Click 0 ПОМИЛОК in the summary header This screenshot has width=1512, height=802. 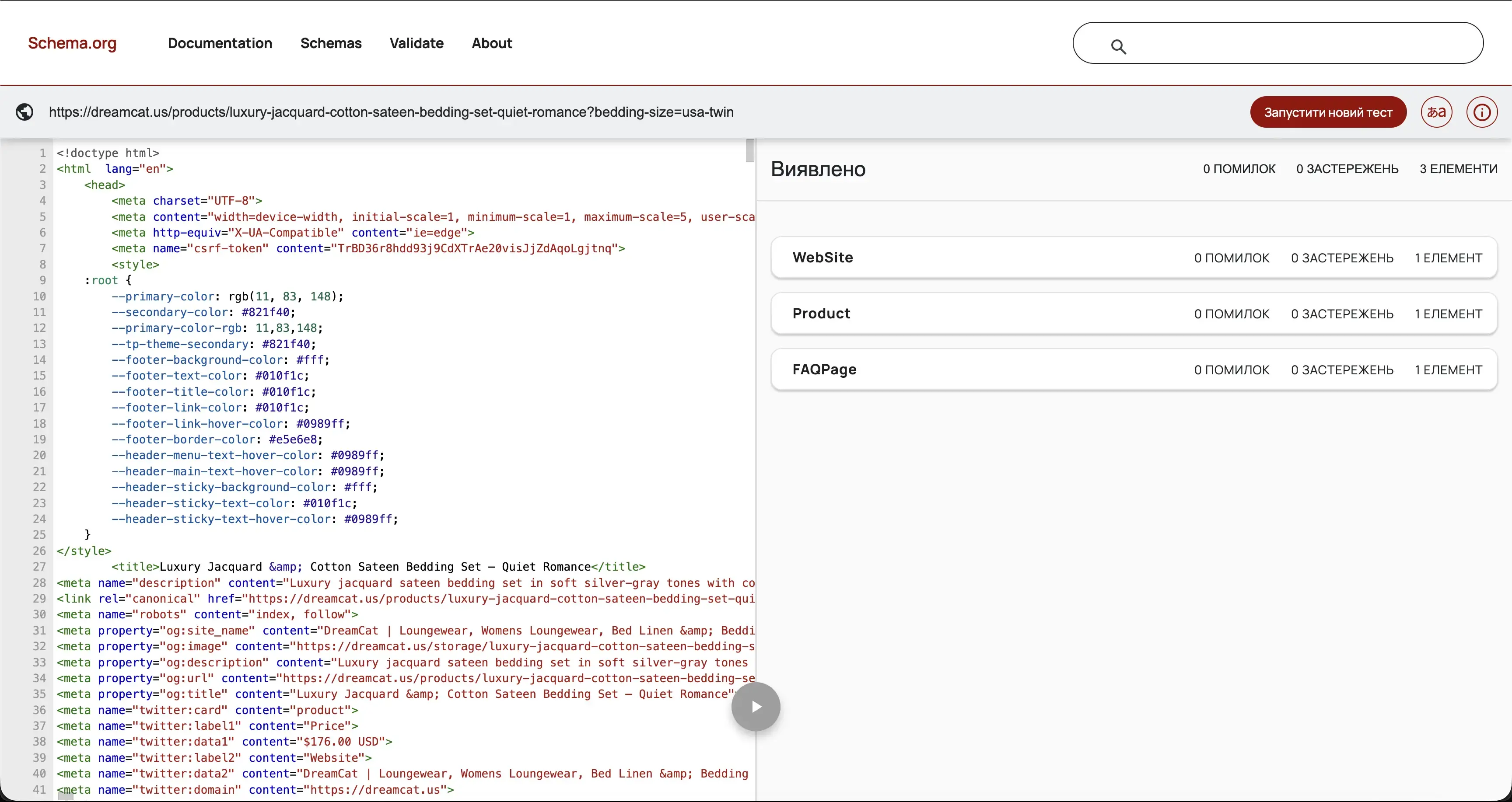pyautogui.click(x=1239, y=169)
